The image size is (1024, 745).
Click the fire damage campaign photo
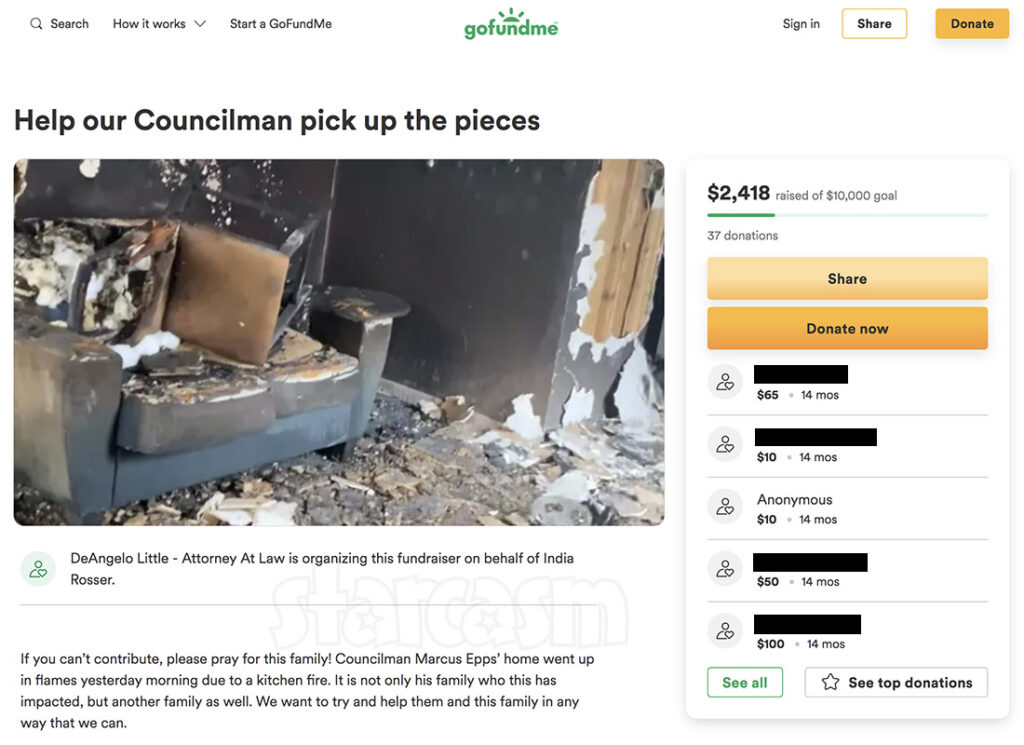(x=339, y=342)
